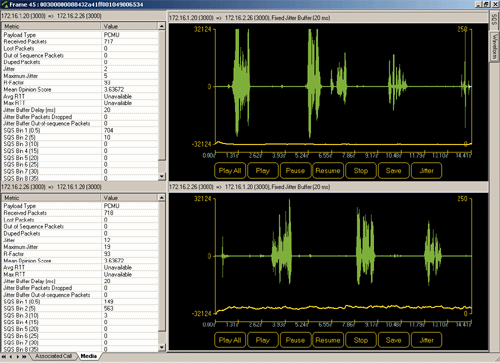The height and width of the screenshot is (363, 500).
Task: Select lower SQS Bin 2 value 563
Action: [109, 308]
